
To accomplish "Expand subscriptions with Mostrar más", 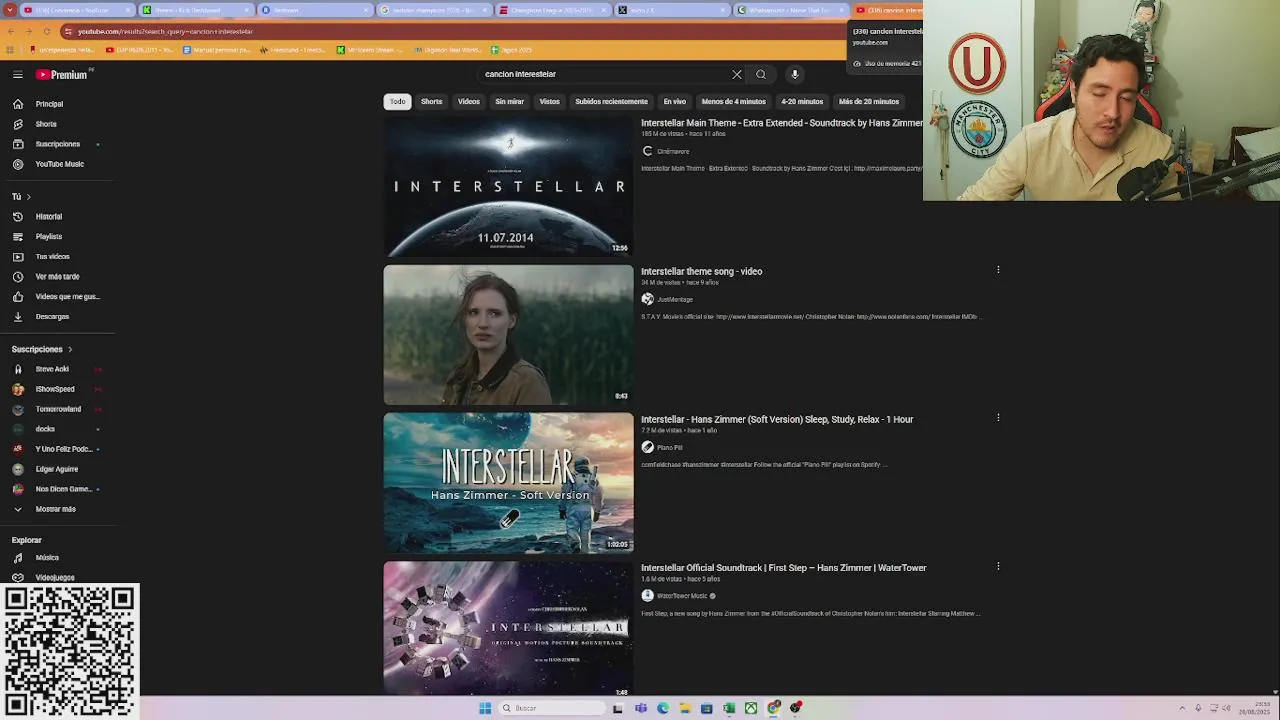I will (x=57, y=509).
